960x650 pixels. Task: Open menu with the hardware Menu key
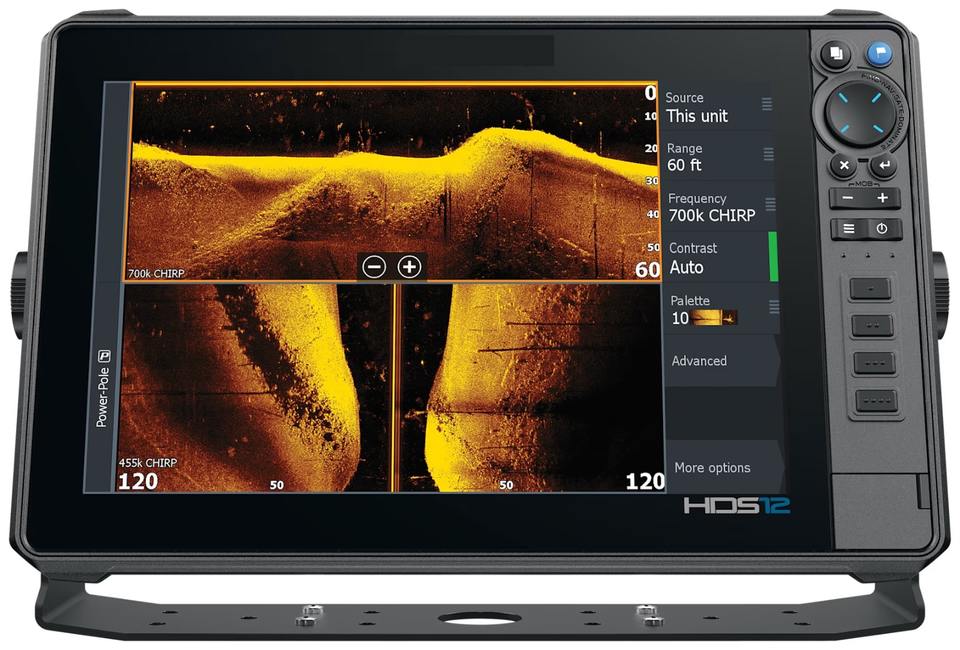tap(849, 228)
